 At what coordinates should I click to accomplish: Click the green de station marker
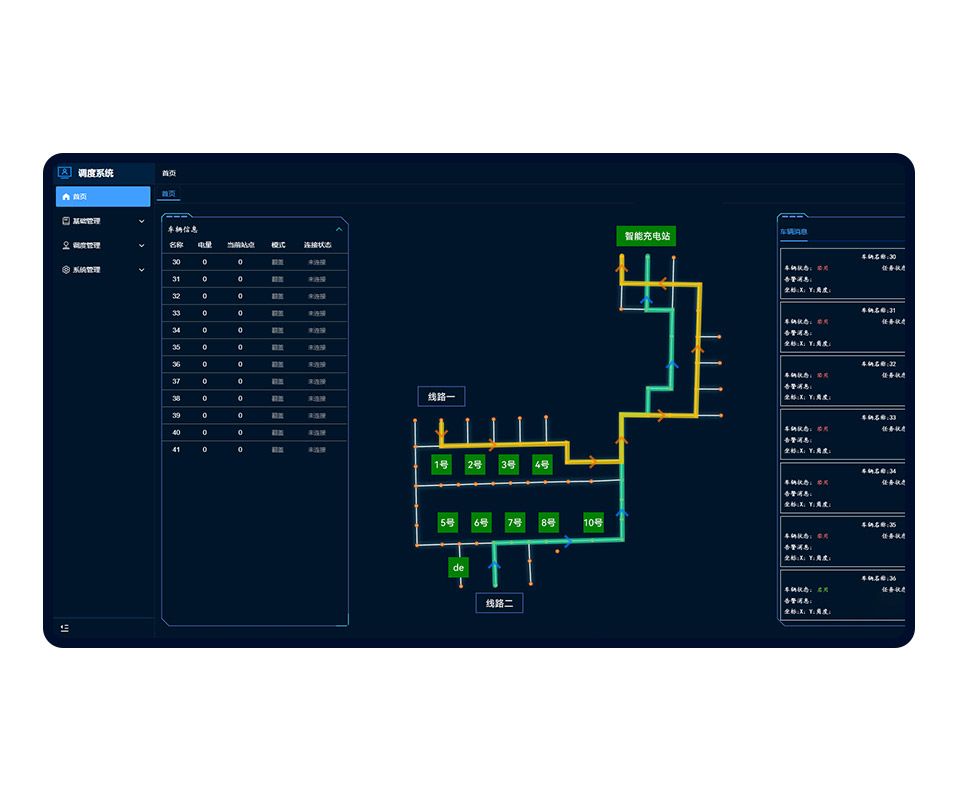459,568
